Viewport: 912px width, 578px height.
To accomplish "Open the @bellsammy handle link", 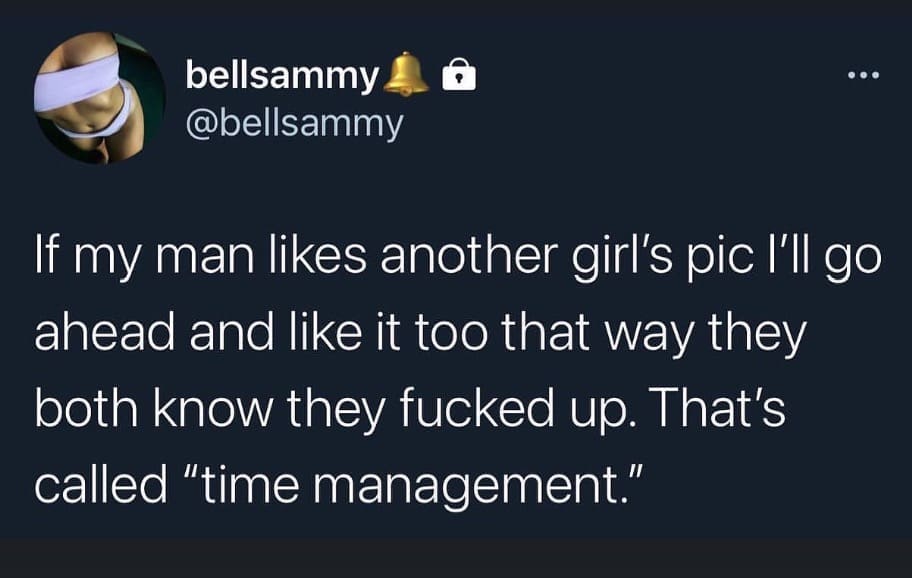I will click(294, 124).
